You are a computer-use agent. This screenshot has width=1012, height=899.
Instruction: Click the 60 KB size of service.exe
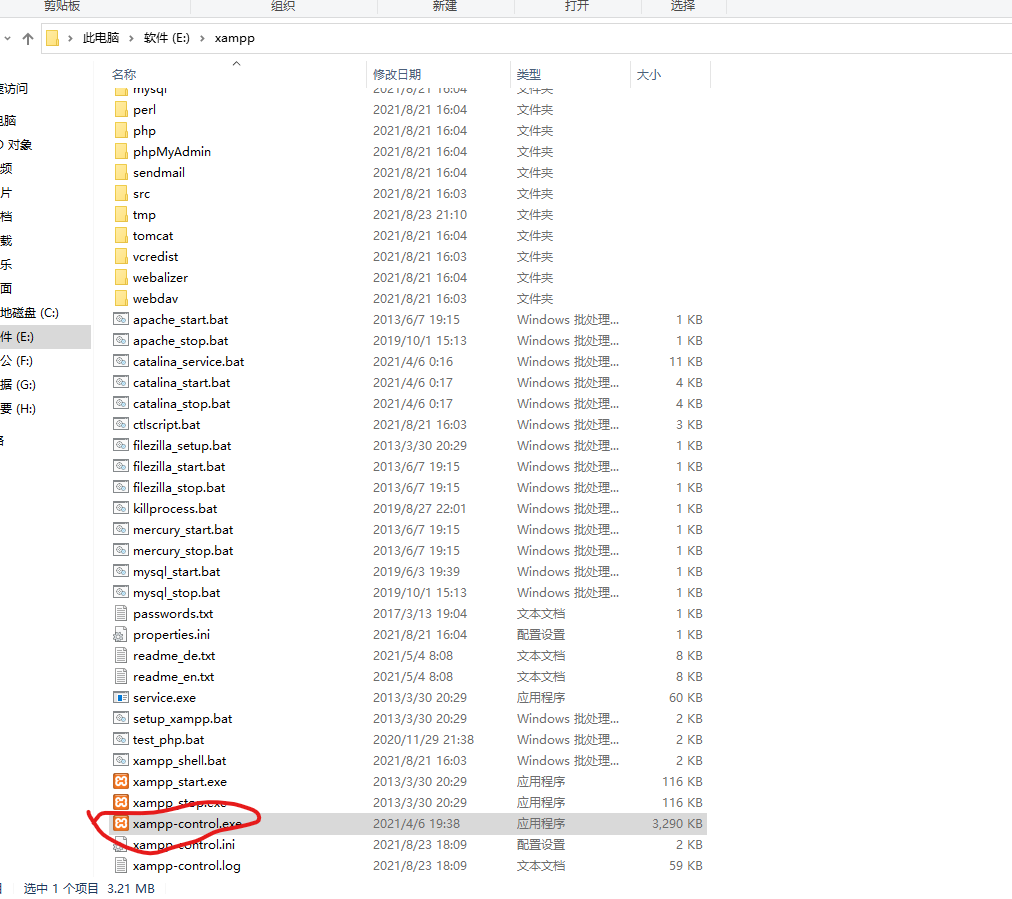point(685,698)
